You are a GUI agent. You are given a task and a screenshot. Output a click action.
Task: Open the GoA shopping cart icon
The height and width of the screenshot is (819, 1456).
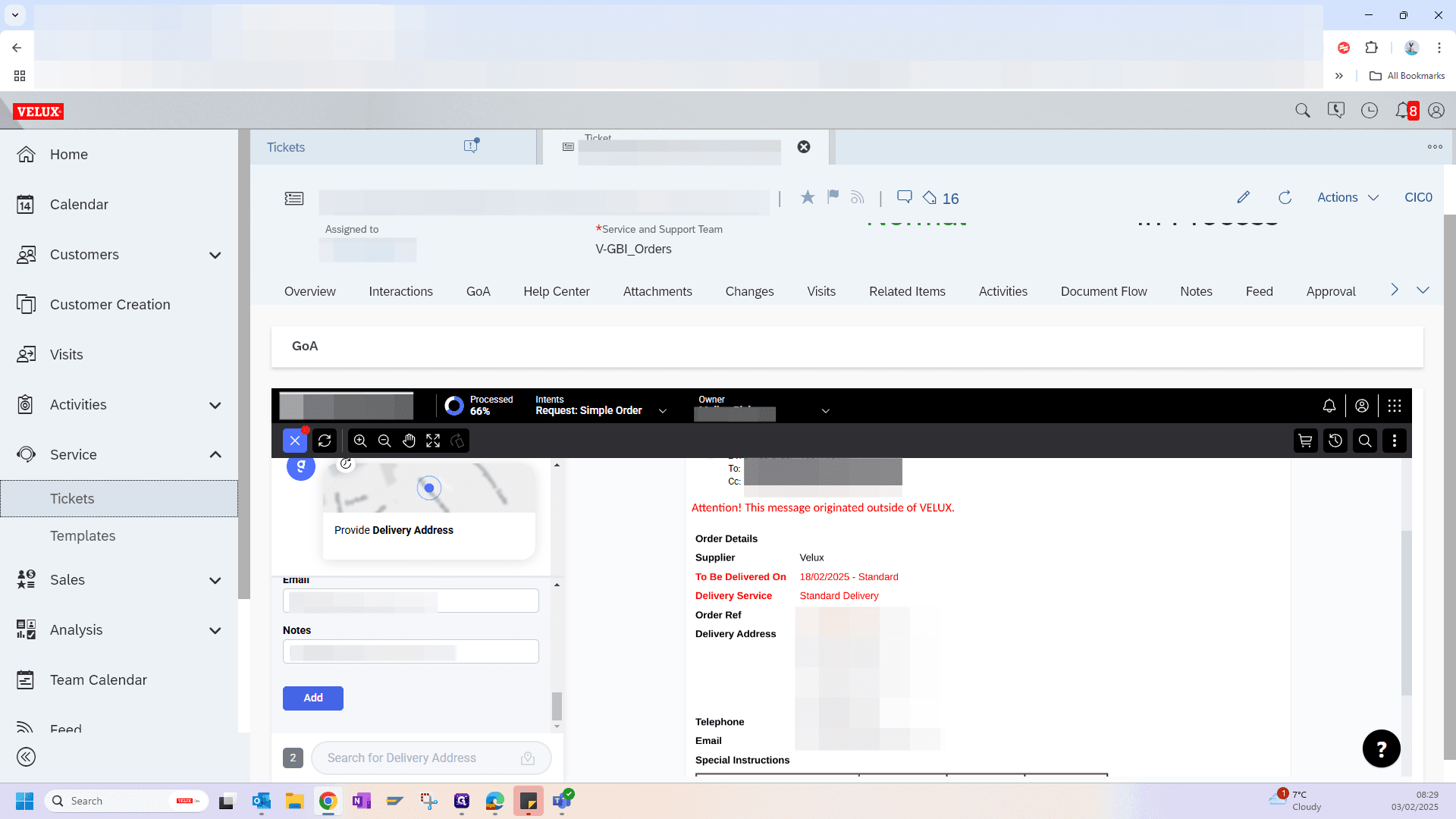click(1306, 441)
